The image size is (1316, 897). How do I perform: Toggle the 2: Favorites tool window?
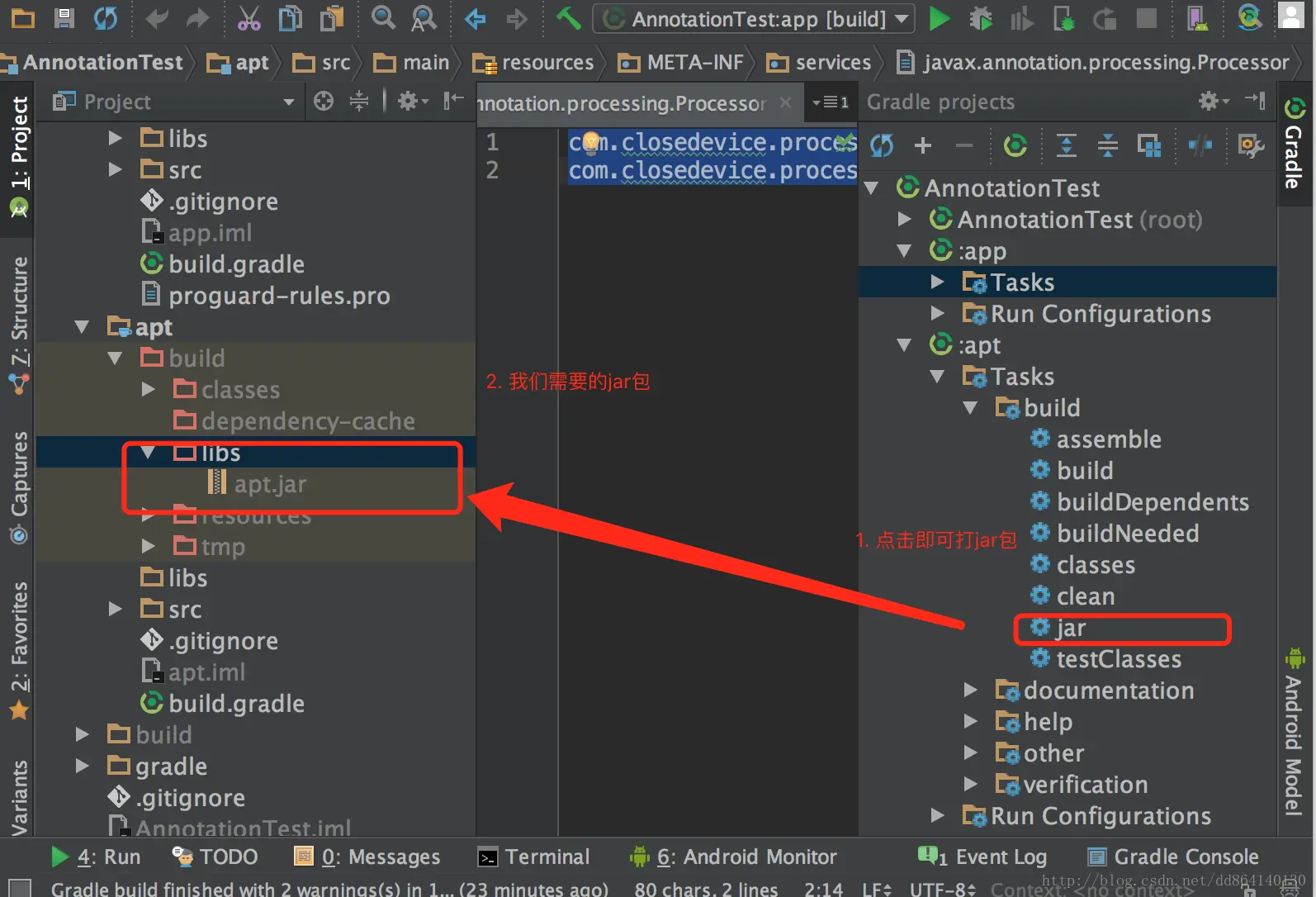pyautogui.click(x=19, y=650)
